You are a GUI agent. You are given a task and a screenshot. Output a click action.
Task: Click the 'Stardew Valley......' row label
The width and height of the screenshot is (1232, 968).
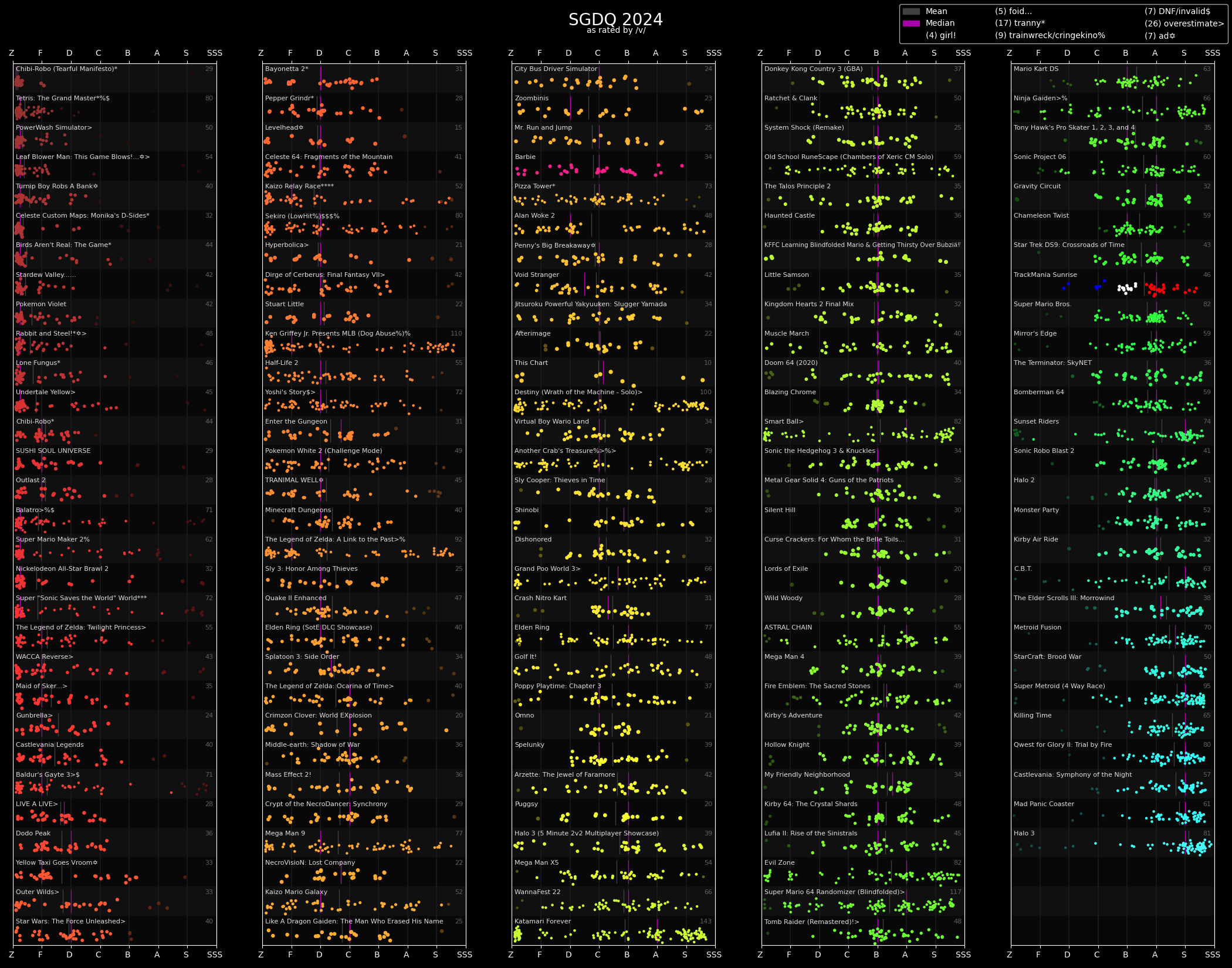(46, 275)
